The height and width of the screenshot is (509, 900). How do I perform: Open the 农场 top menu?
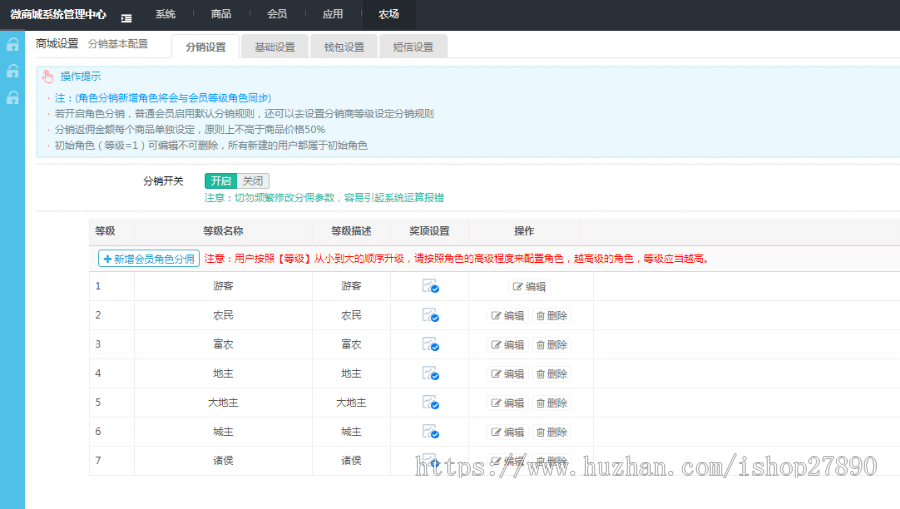click(x=389, y=14)
